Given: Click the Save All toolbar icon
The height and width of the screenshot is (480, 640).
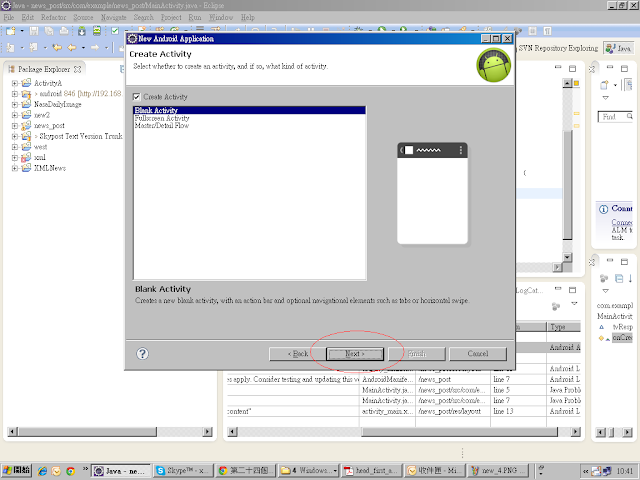Looking at the screenshot, I should (49, 31).
